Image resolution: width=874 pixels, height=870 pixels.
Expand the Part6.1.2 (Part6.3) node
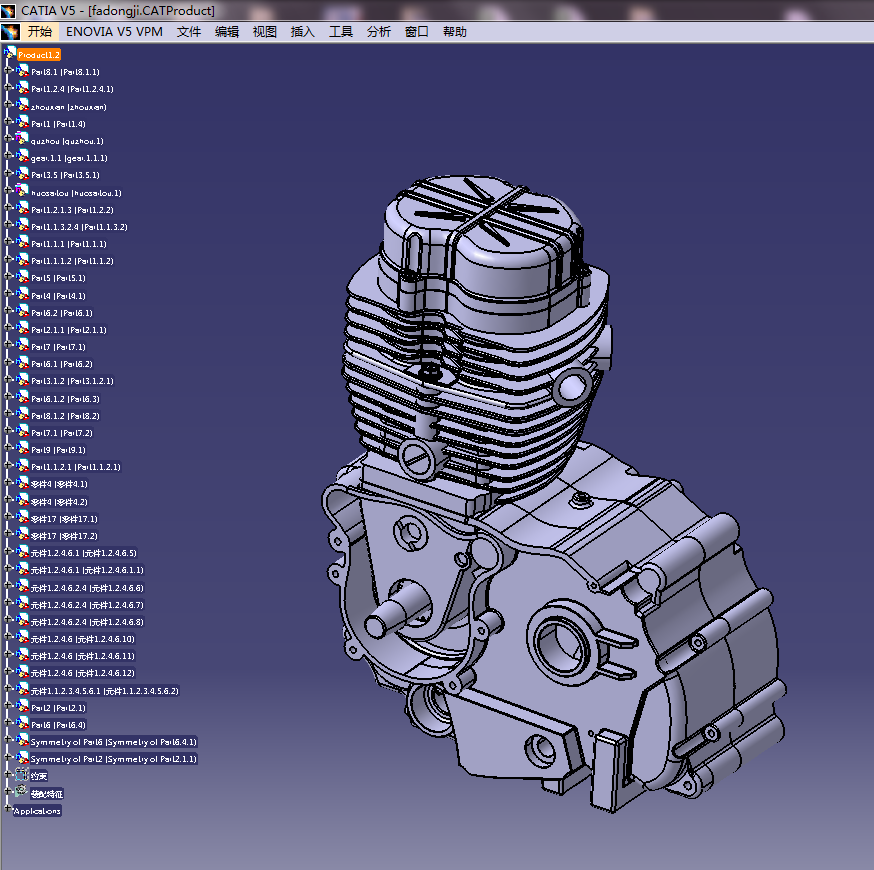[x=8, y=396]
